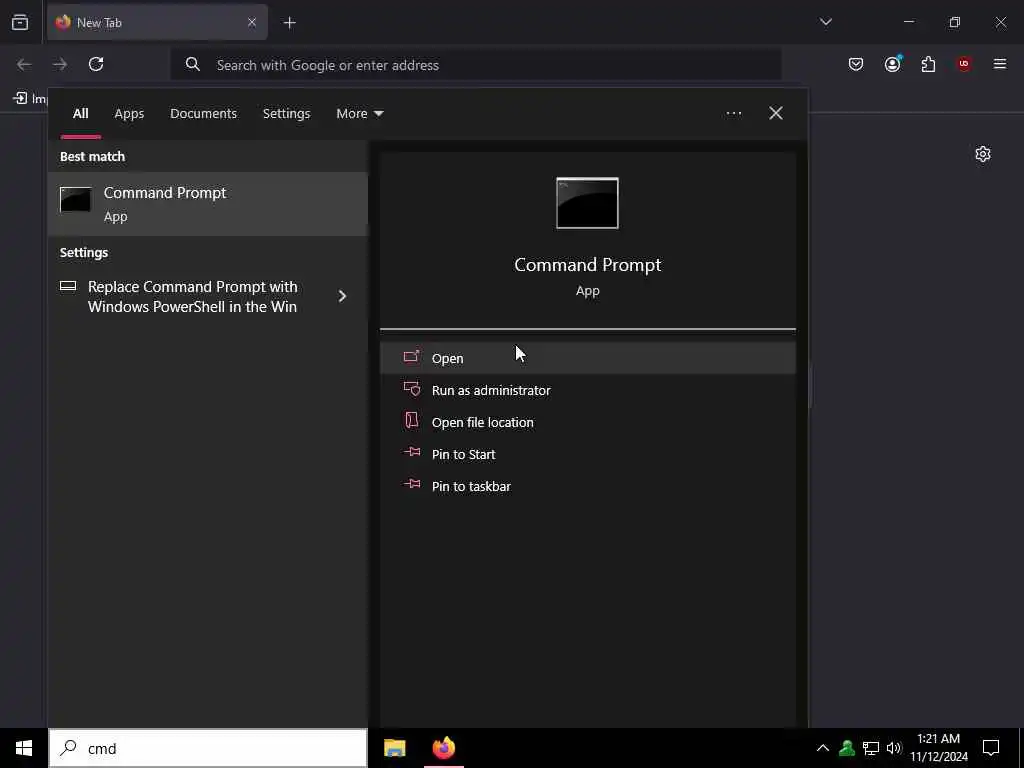
Task: Close the New Tab tab in Firefox
Action: pos(252,23)
